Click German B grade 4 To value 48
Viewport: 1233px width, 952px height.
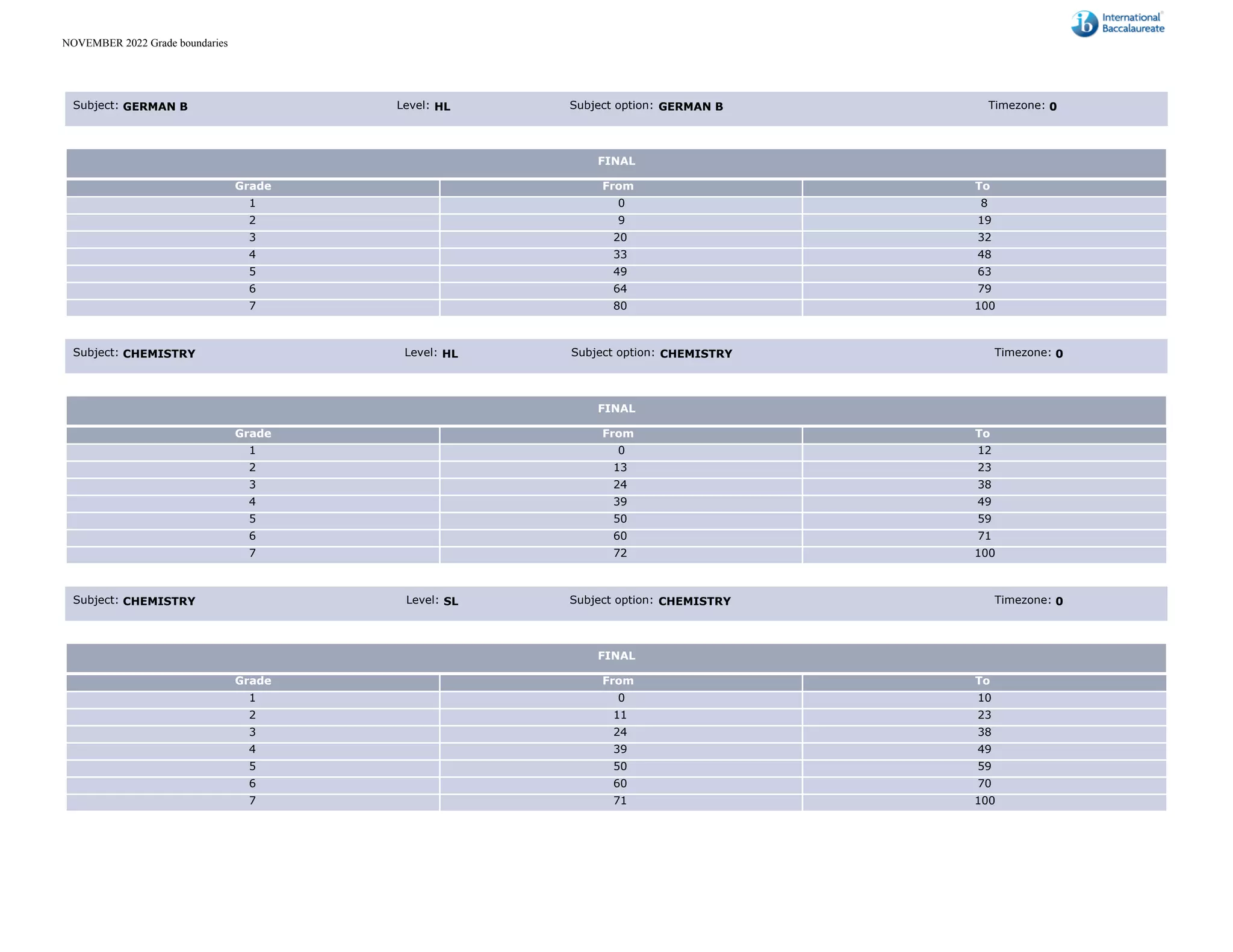tap(984, 255)
